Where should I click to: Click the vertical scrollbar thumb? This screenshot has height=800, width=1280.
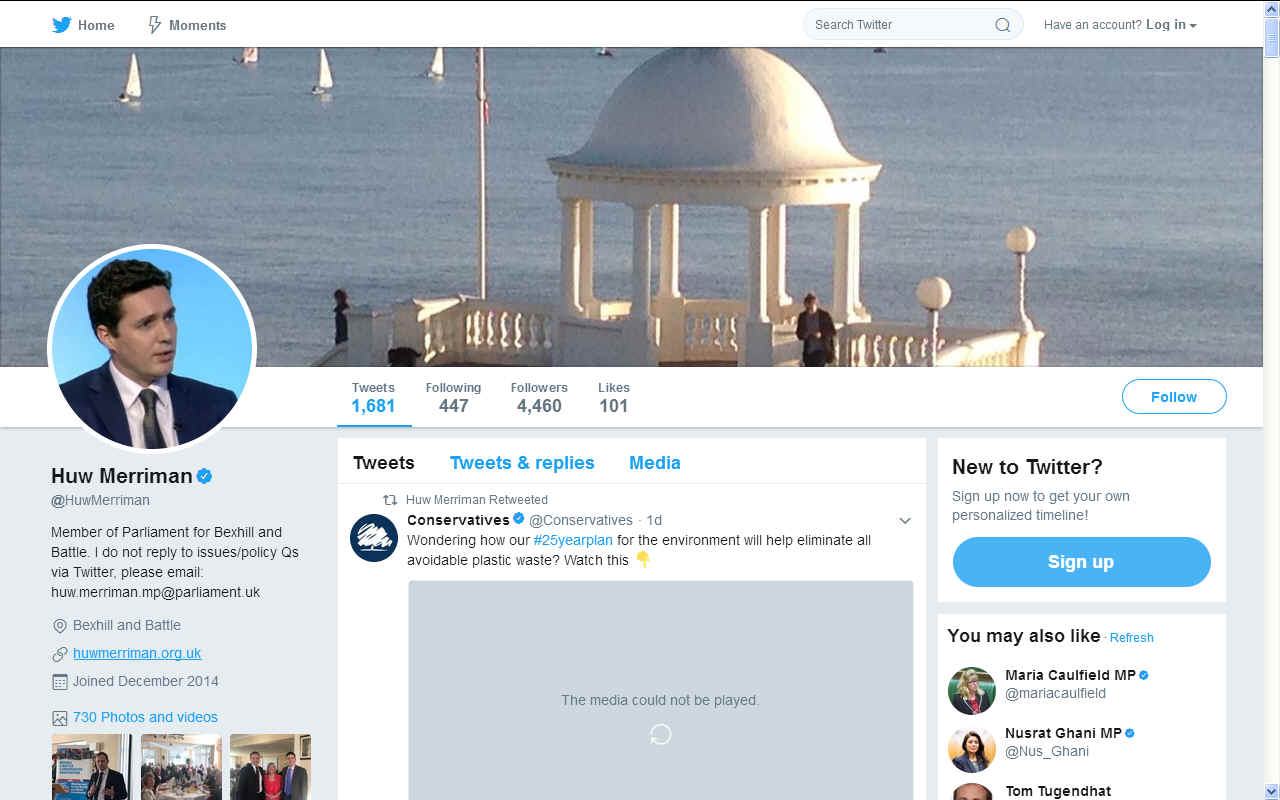1271,37
